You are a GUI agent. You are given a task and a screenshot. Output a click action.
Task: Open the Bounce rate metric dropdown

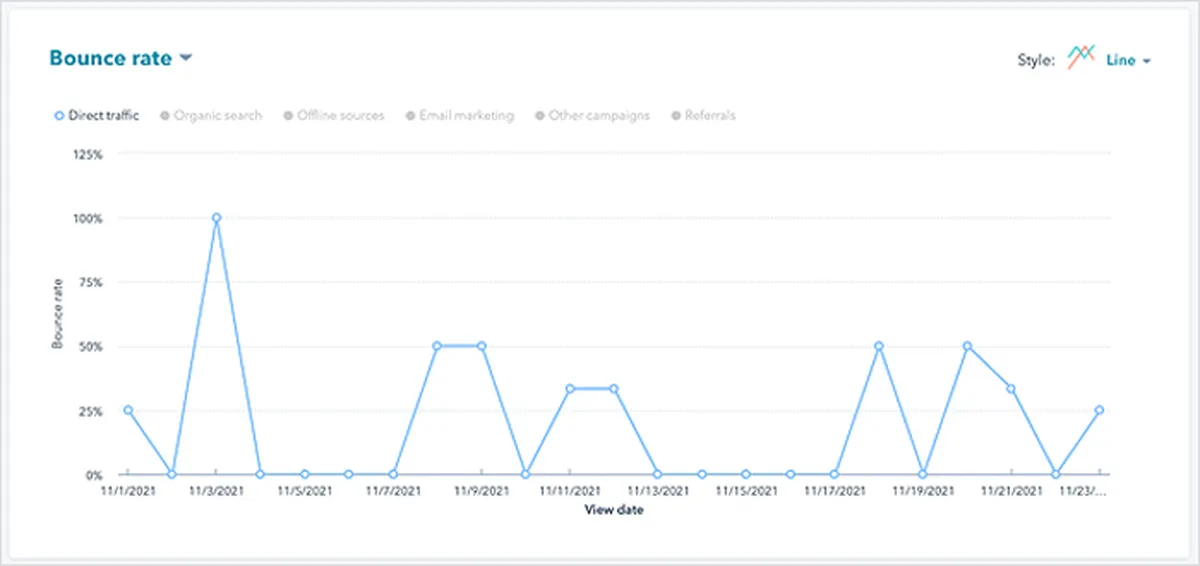coord(121,58)
